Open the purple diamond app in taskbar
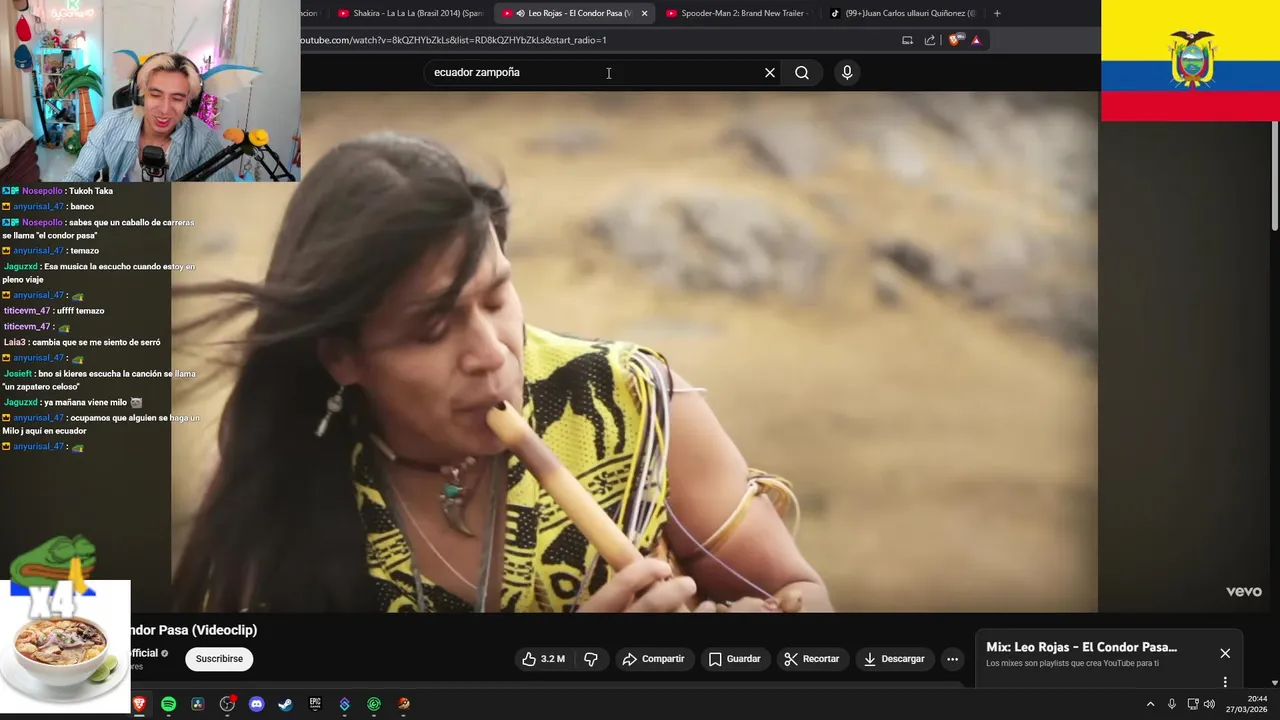The image size is (1280, 720). 345,704
